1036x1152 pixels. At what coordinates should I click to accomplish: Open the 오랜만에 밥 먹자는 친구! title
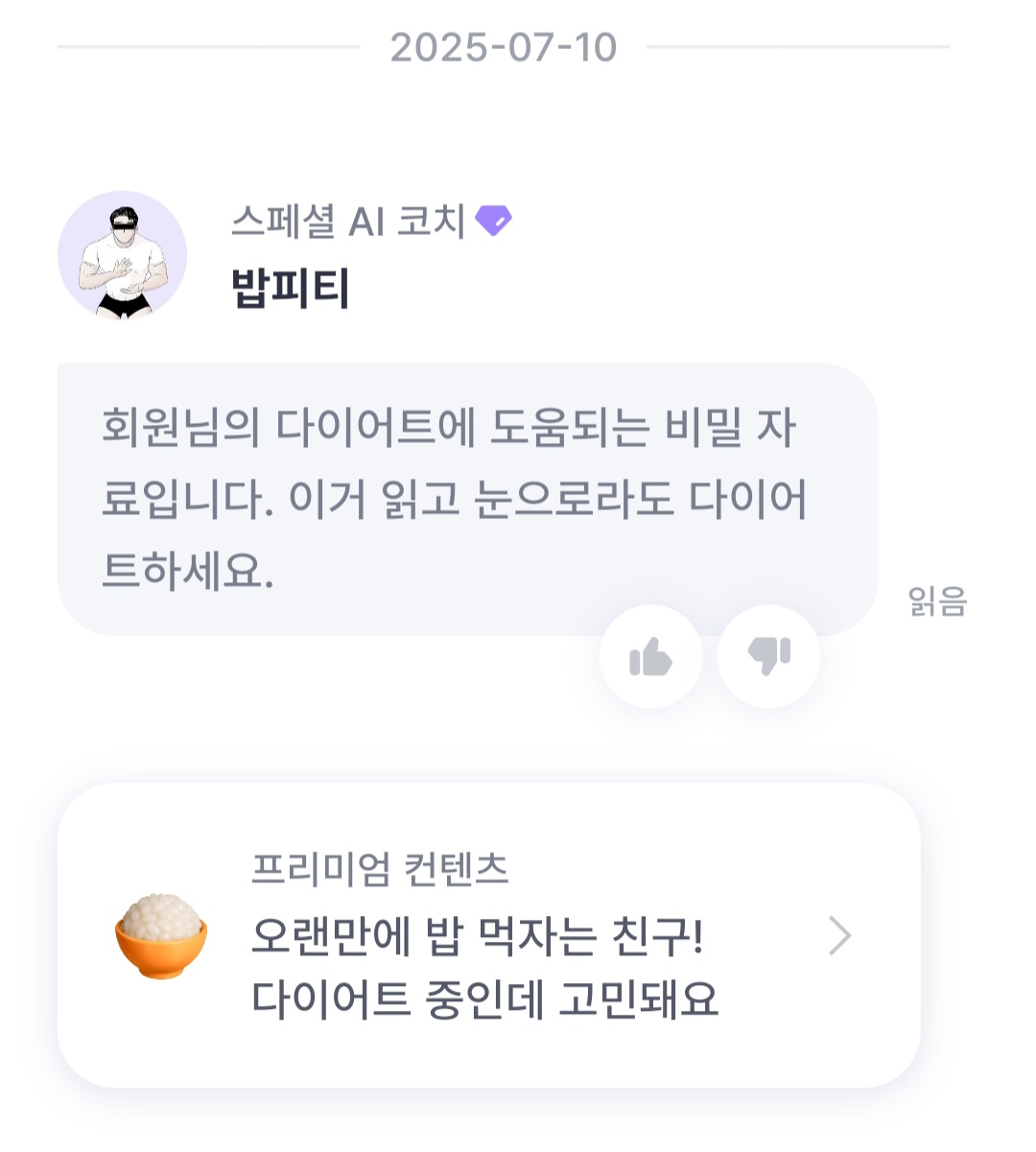478,935
